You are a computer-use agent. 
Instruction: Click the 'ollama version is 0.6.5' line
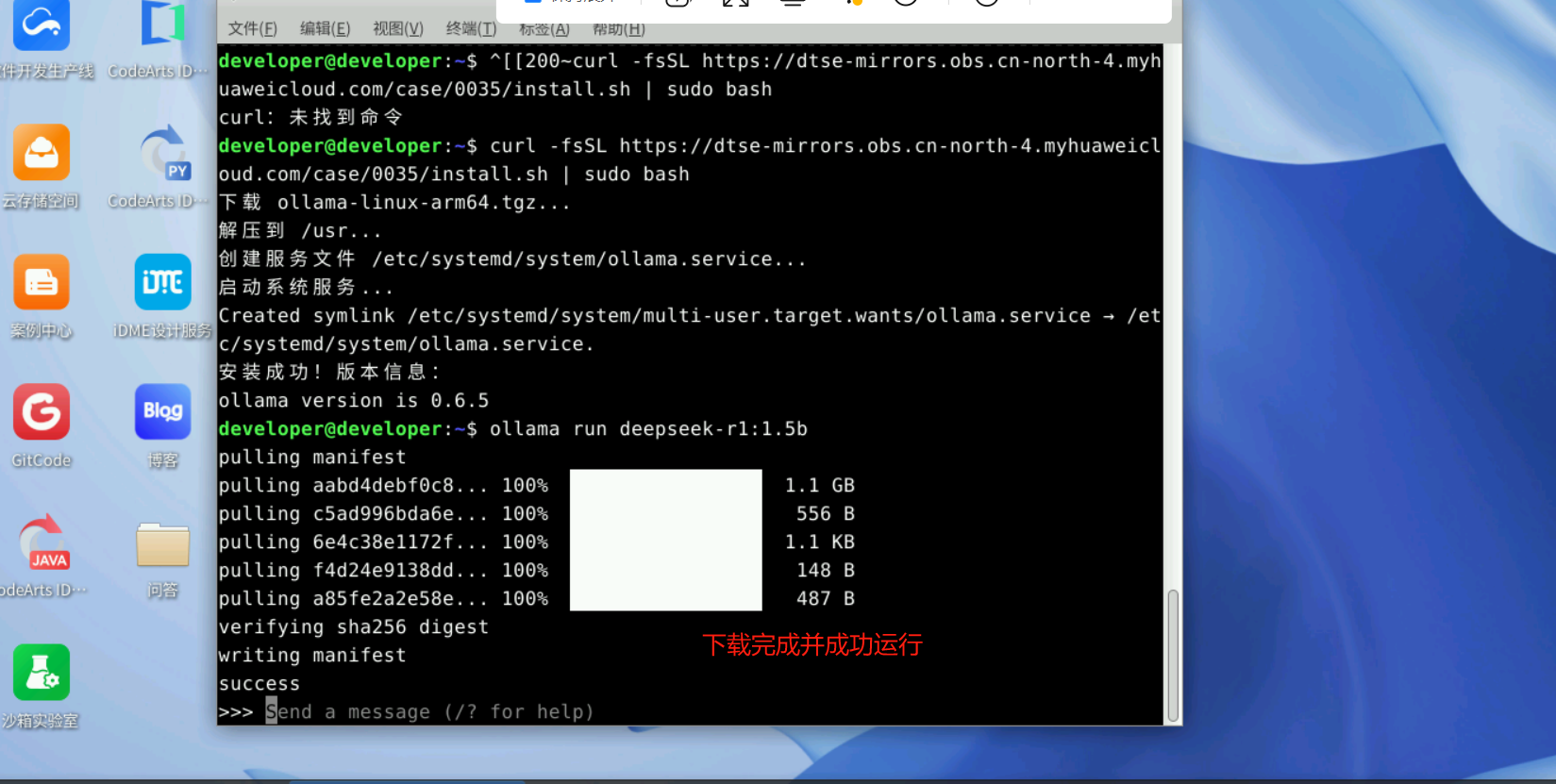click(x=354, y=400)
